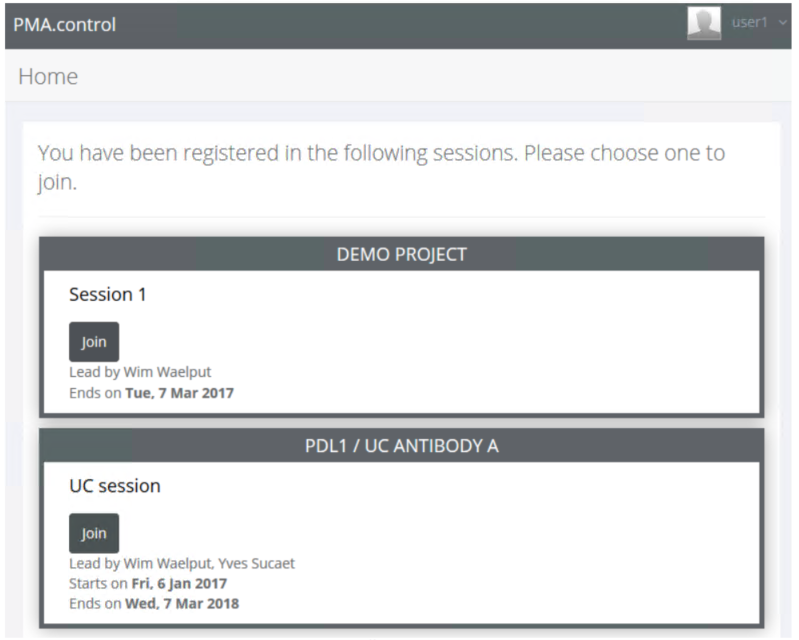Click the empty dark top navigation bar
799x640 pixels.
(400, 24)
